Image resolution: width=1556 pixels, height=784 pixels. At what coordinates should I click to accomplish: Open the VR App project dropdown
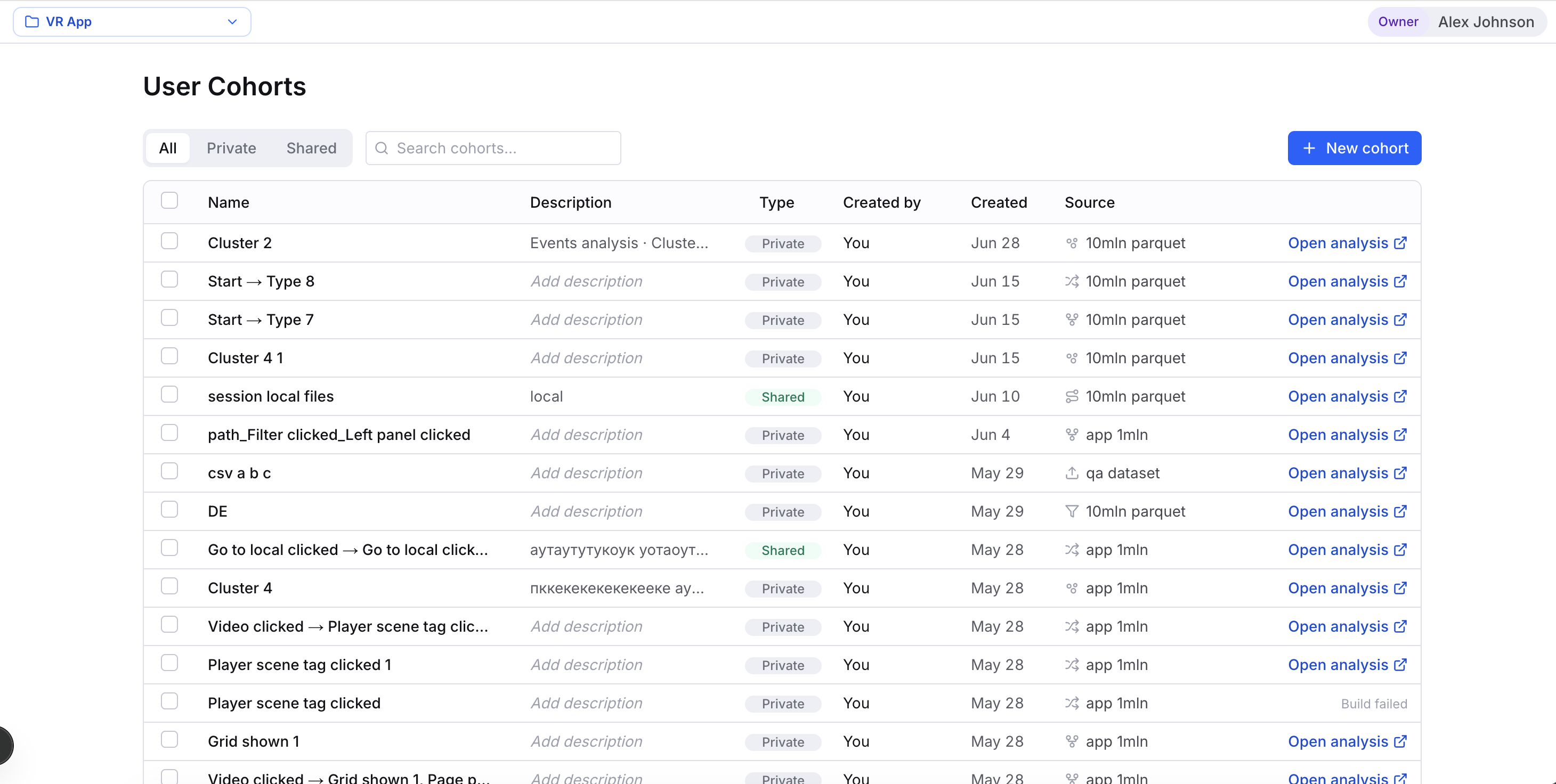pyautogui.click(x=132, y=22)
